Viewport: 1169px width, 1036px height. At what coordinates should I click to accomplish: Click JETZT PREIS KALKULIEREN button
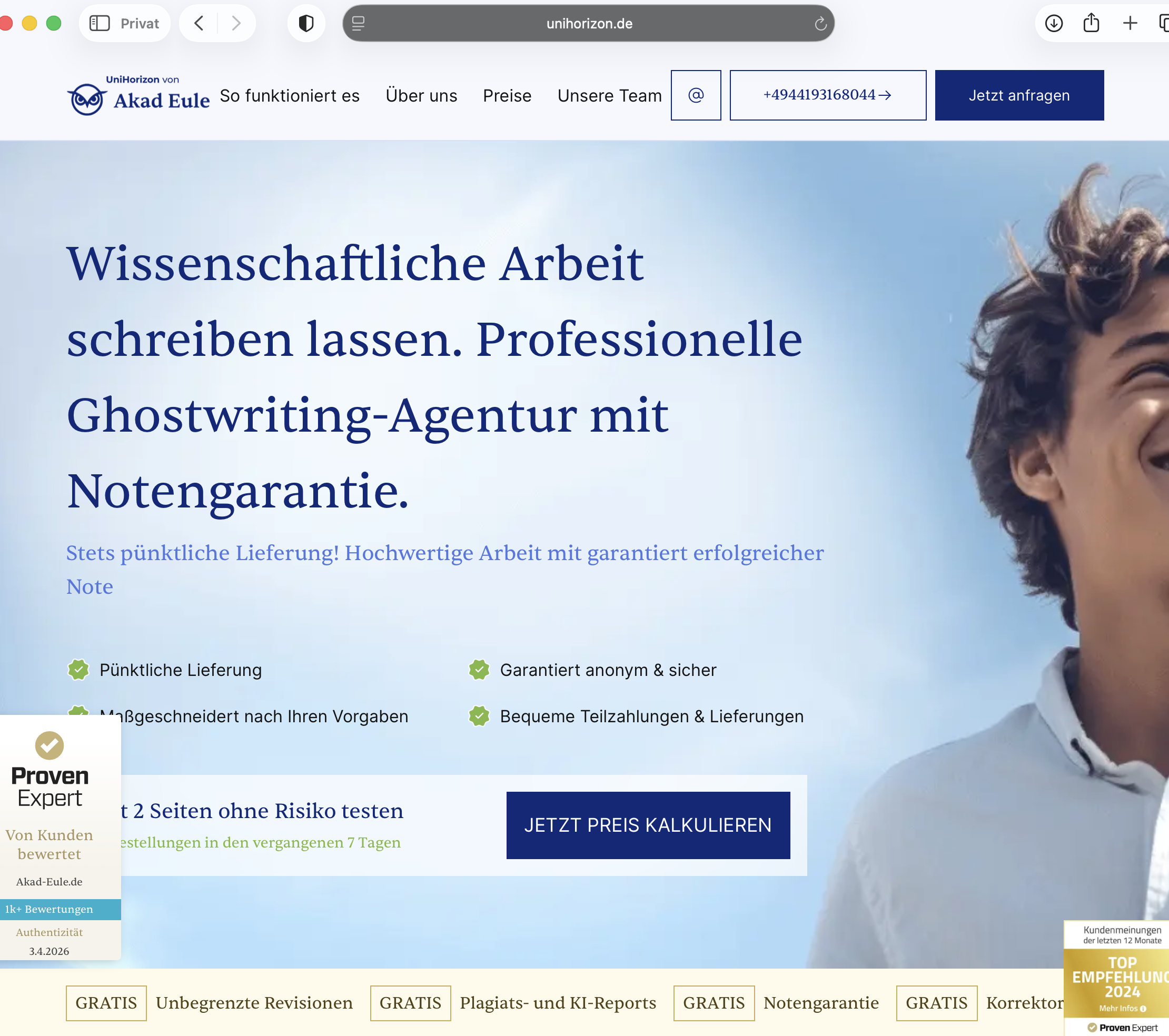click(x=648, y=825)
